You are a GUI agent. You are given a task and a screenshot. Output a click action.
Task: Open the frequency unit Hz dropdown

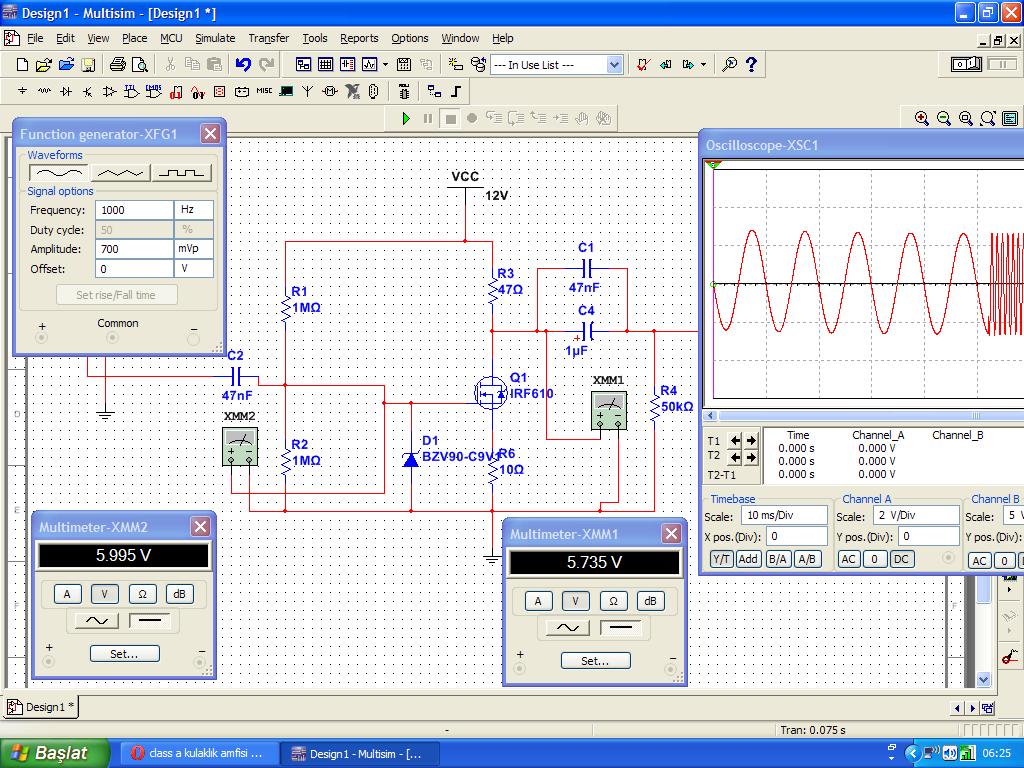tap(194, 210)
